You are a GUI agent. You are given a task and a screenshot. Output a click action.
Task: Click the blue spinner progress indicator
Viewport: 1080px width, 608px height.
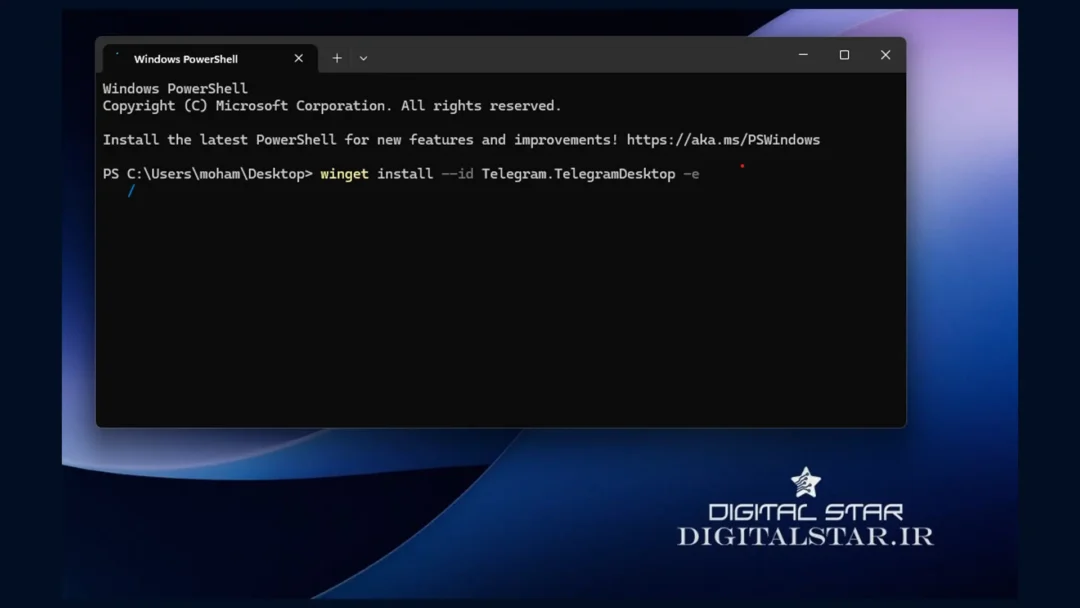tap(131, 191)
